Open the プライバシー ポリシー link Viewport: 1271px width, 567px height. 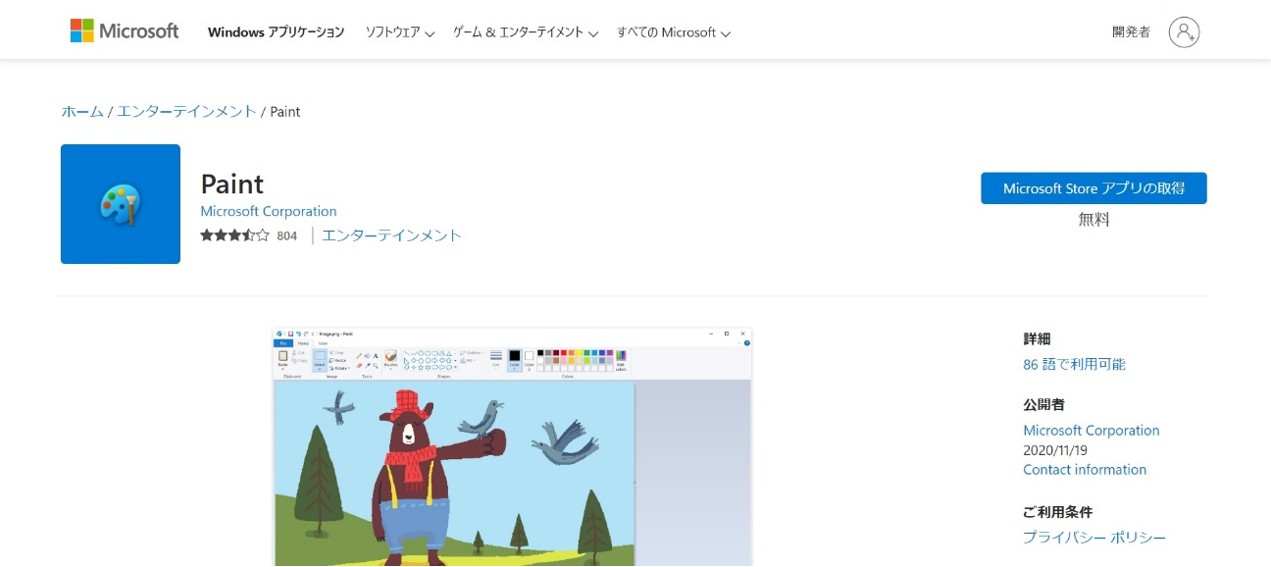(x=1094, y=537)
